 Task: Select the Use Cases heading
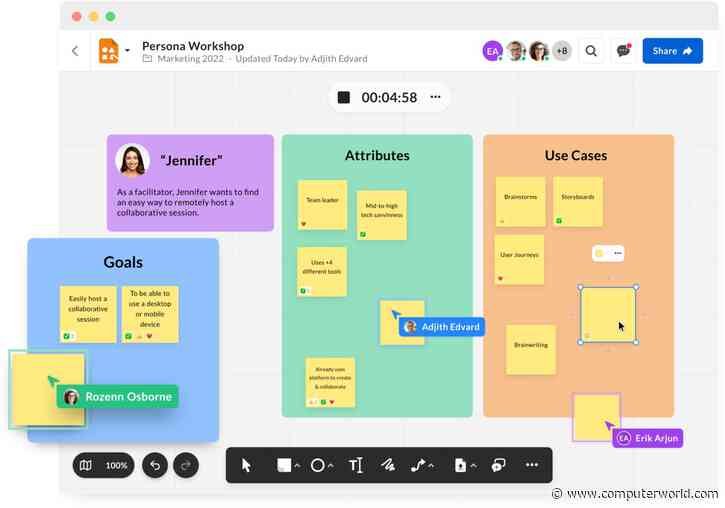point(576,155)
